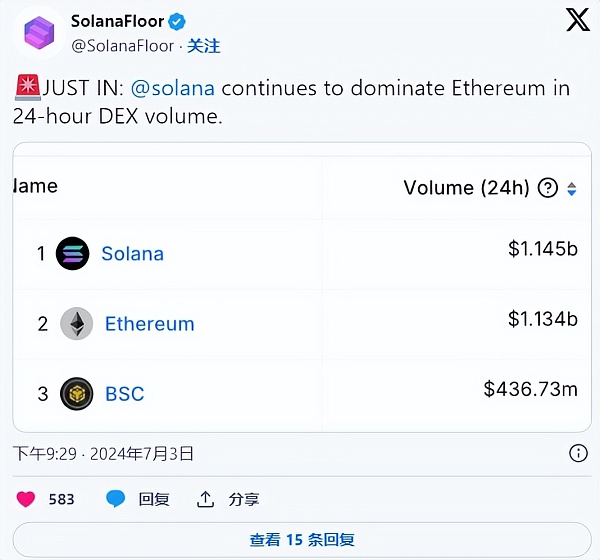Click the SolanaFloor profile avatar
The width and height of the screenshot is (600, 560).
(x=38, y=37)
